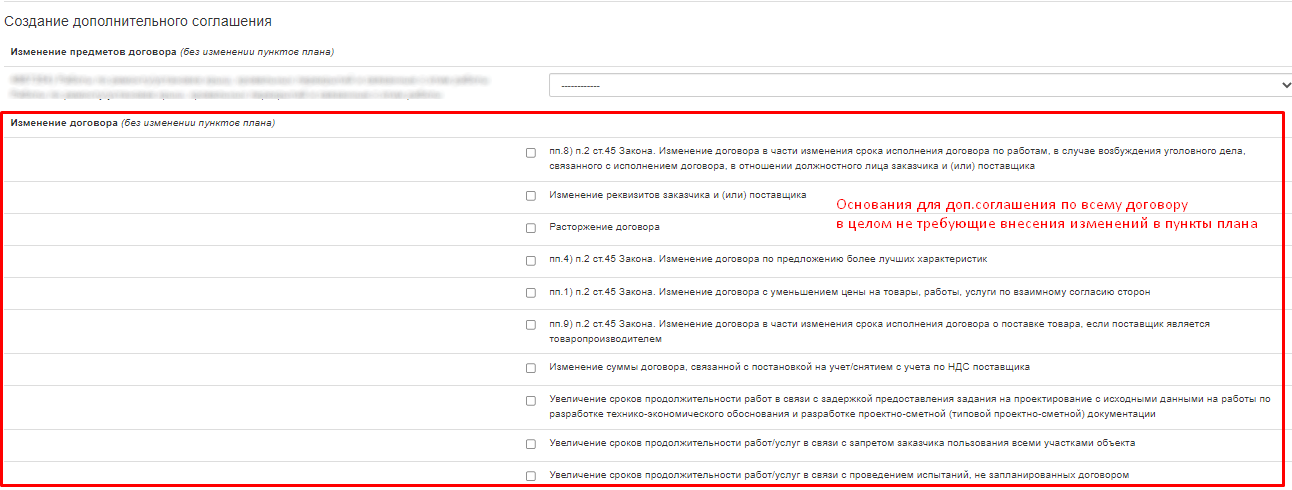Click the chevron arrow of the subject dropdown
This screenshot has height=490, width=1292.
pyautogui.click(x=1274, y=85)
